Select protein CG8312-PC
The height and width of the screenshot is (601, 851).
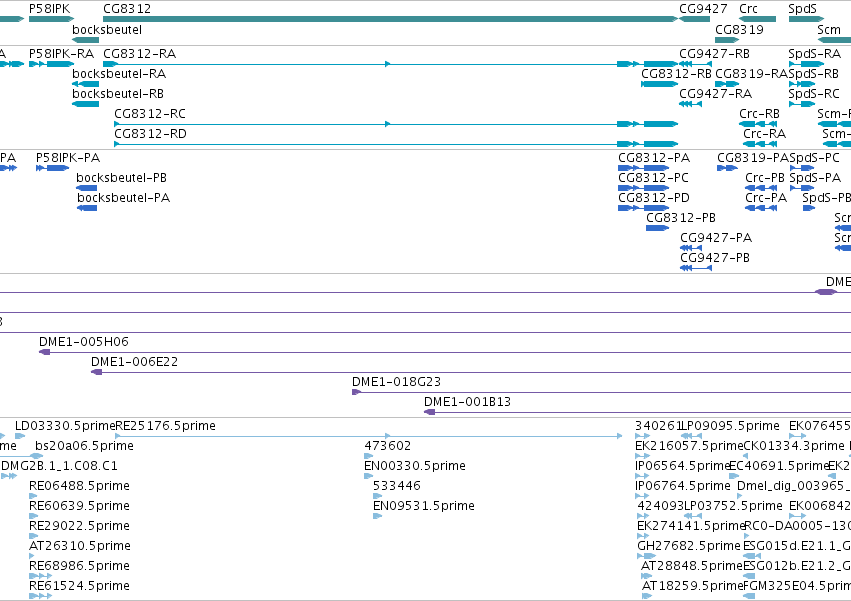coord(653,178)
